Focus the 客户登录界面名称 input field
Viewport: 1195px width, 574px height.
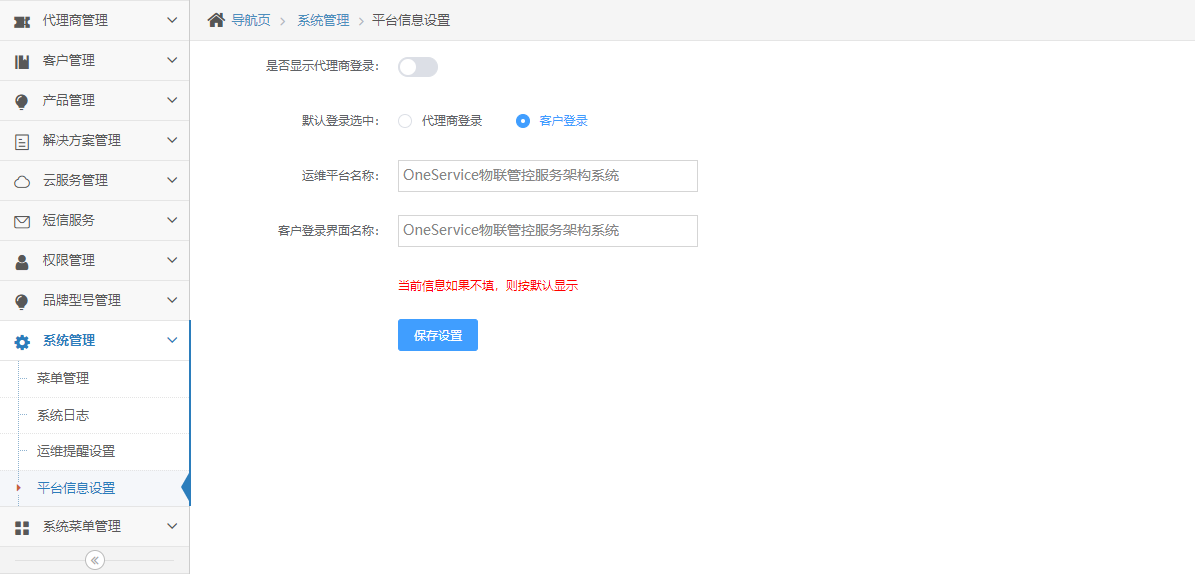point(547,231)
